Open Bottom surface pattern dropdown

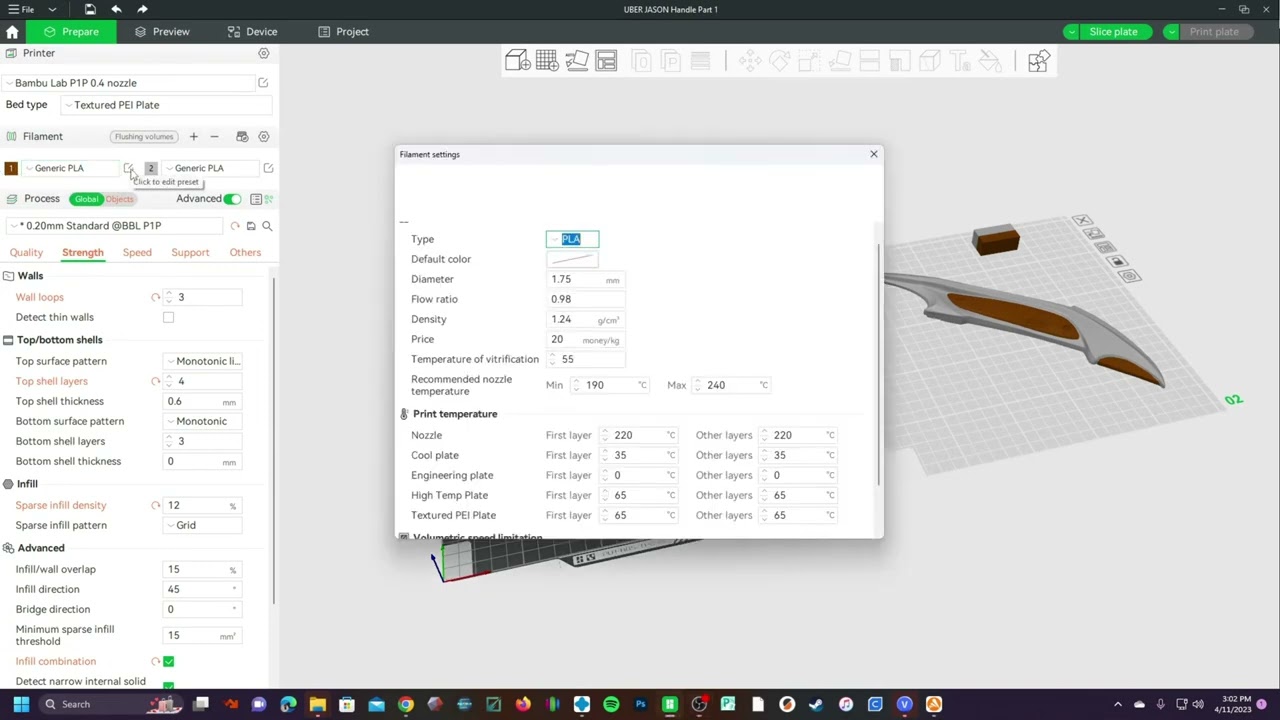click(203, 421)
